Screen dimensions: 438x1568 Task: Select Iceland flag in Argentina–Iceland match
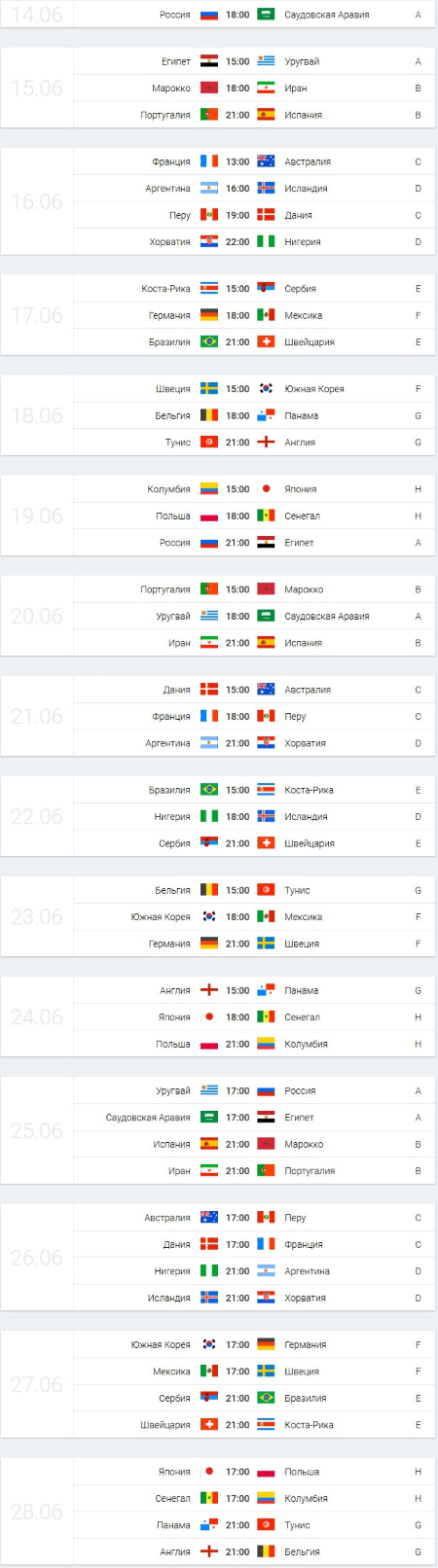266,189
